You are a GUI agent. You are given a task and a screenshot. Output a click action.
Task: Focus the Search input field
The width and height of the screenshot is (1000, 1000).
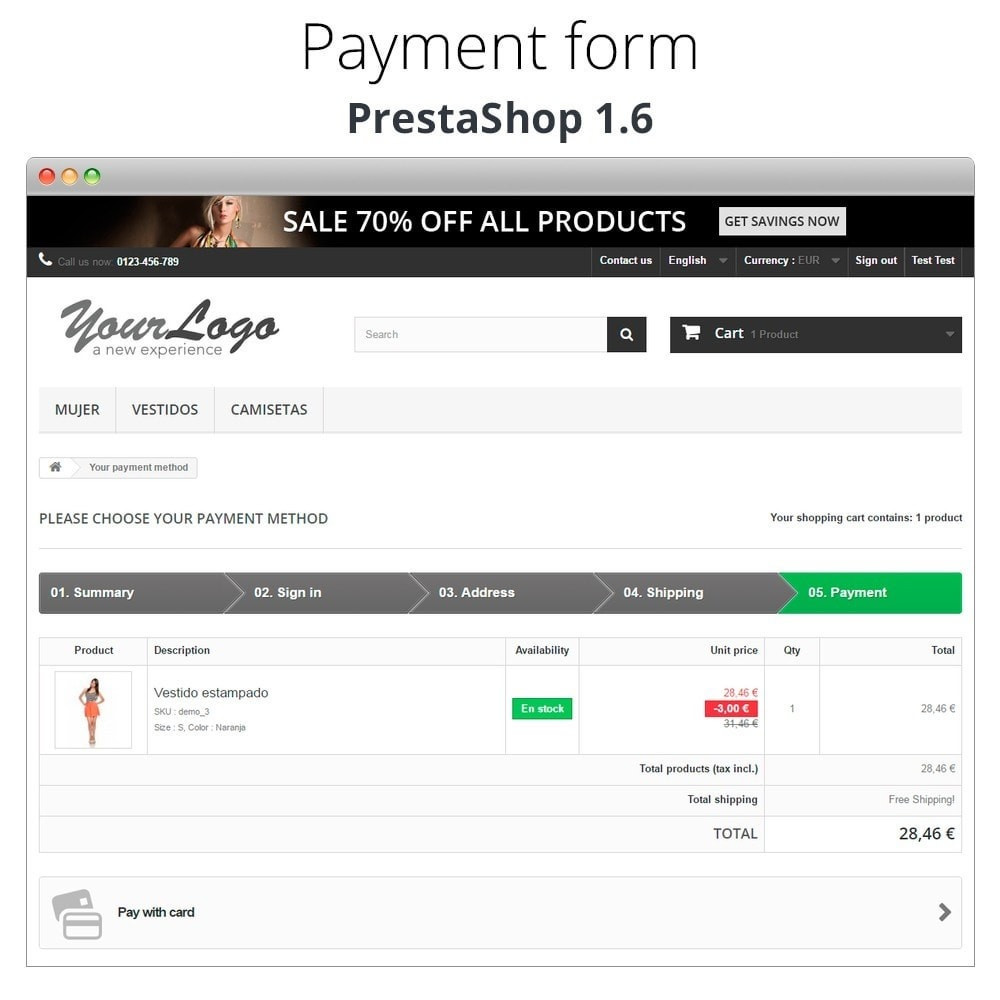(x=481, y=334)
